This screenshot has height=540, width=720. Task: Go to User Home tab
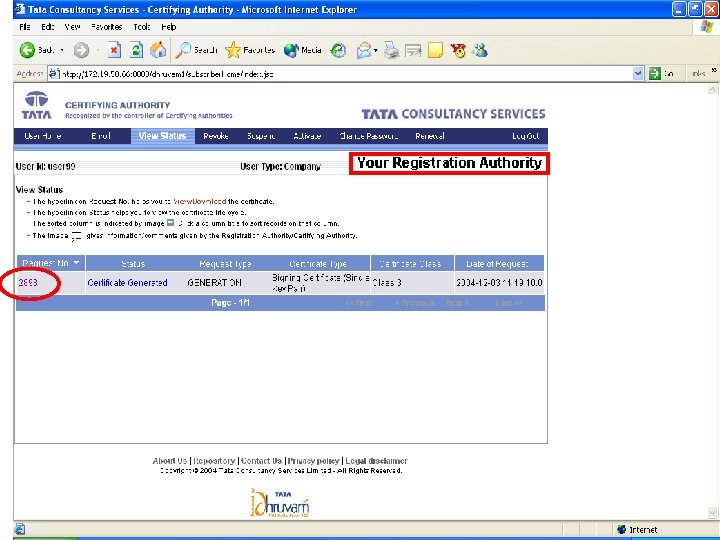pos(43,136)
